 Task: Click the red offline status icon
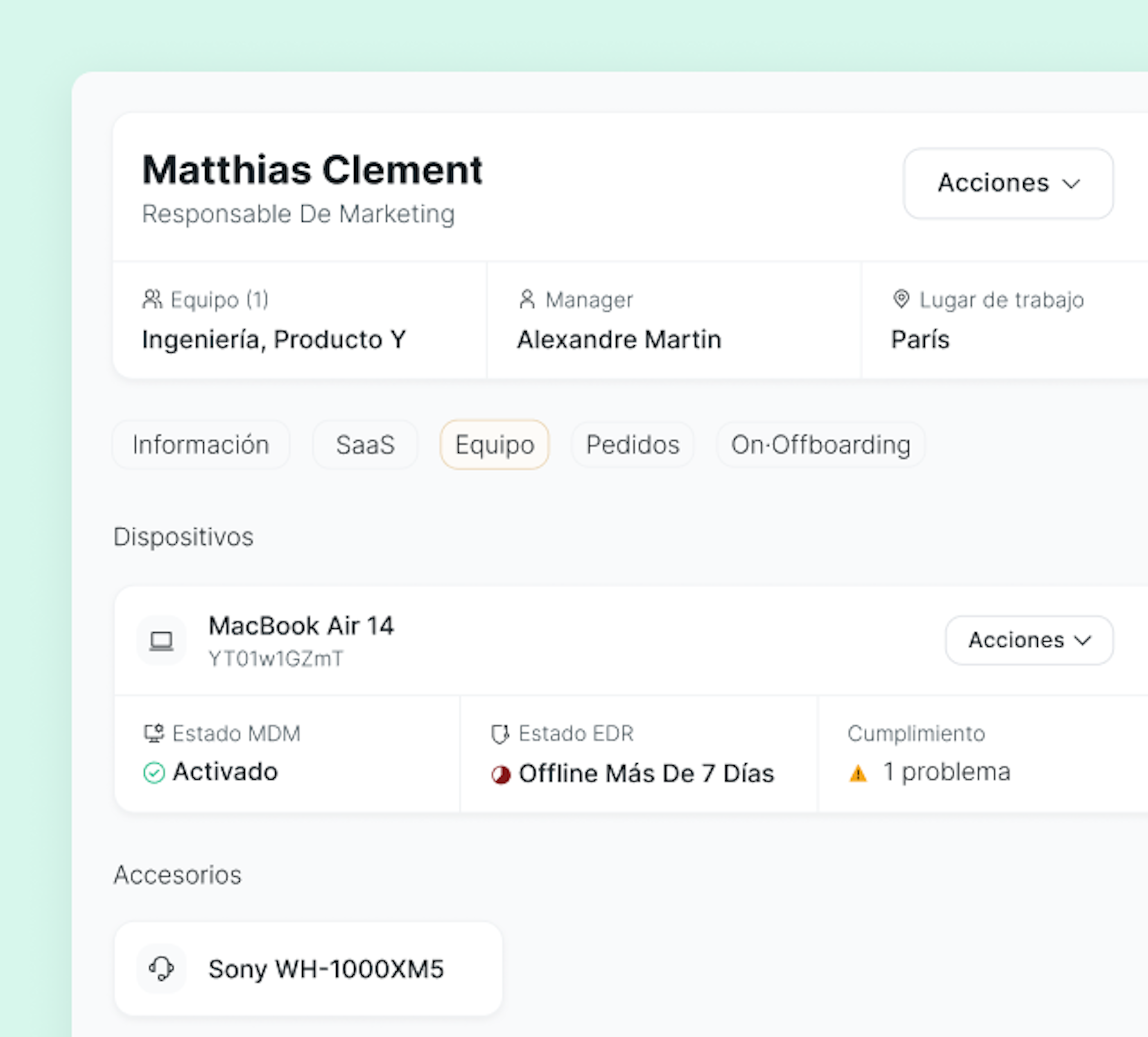(500, 774)
